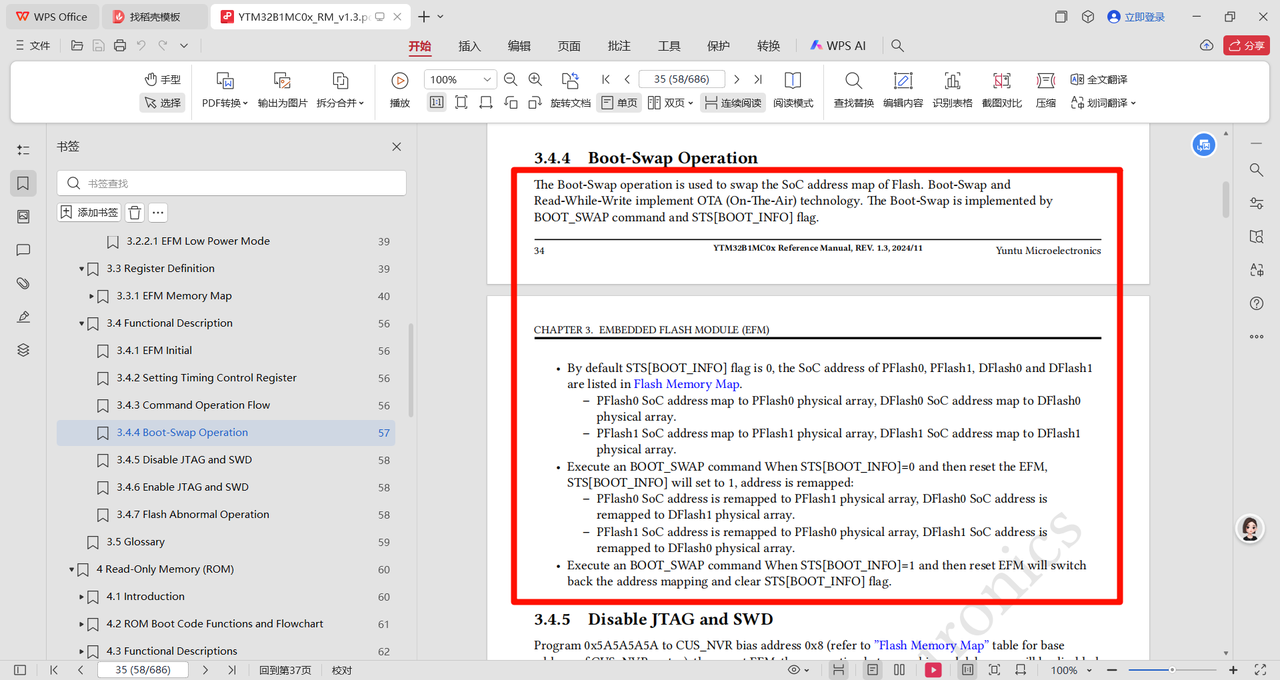
Task: Launch Recognize Table (识别表格) tool
Action: [952, 89]
